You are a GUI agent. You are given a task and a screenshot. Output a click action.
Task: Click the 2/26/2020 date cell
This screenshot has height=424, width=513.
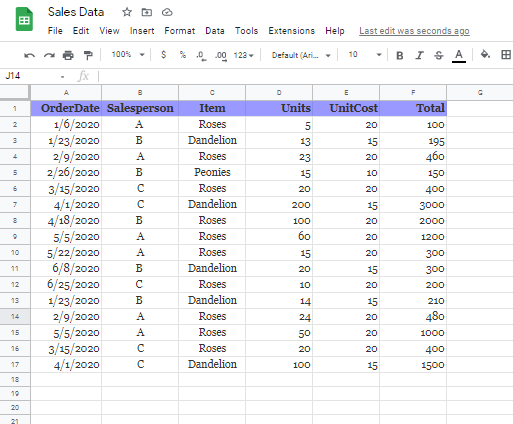[x=66, y=172]
